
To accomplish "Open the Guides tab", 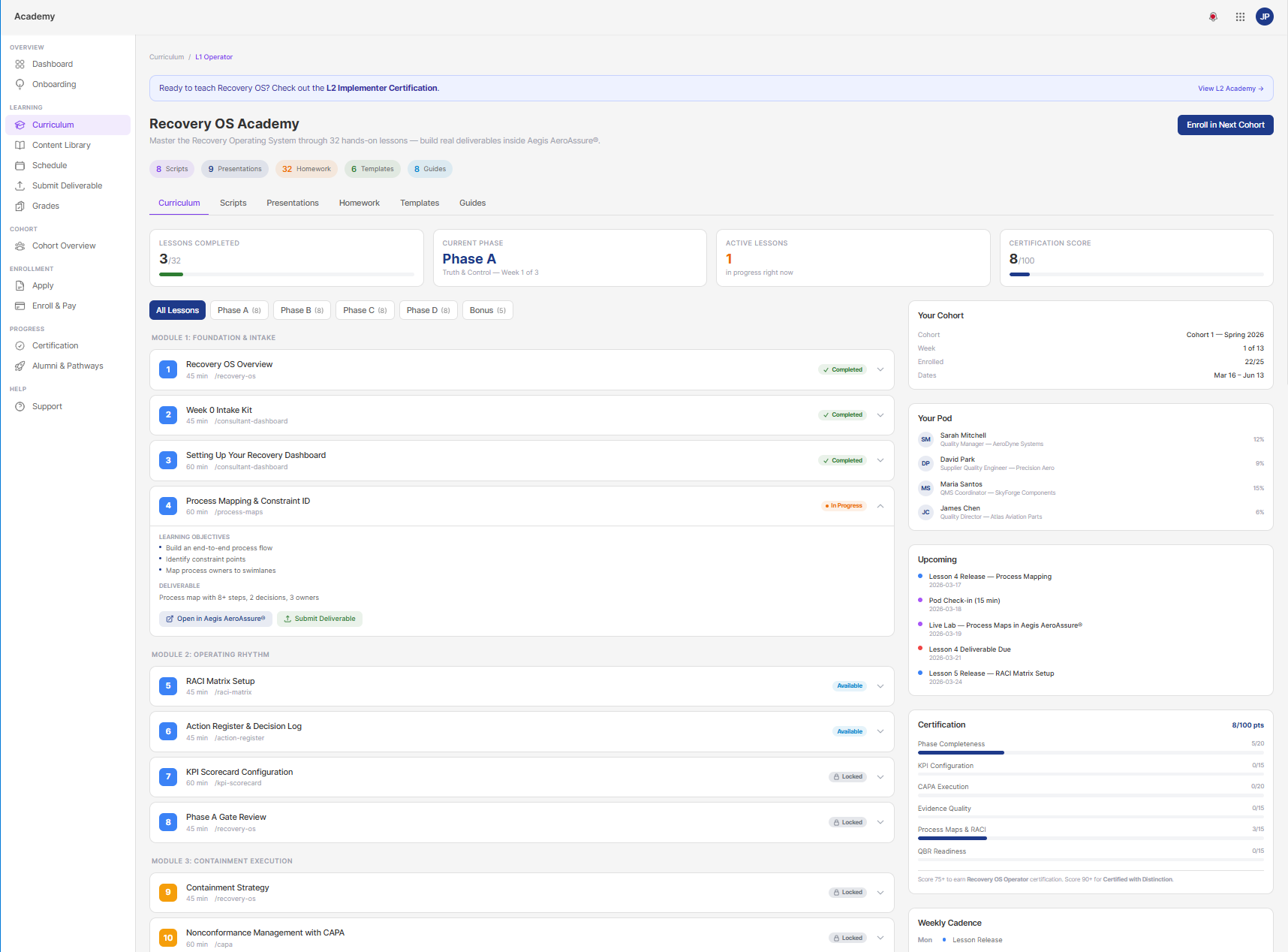I will click(x=473, y=203).
